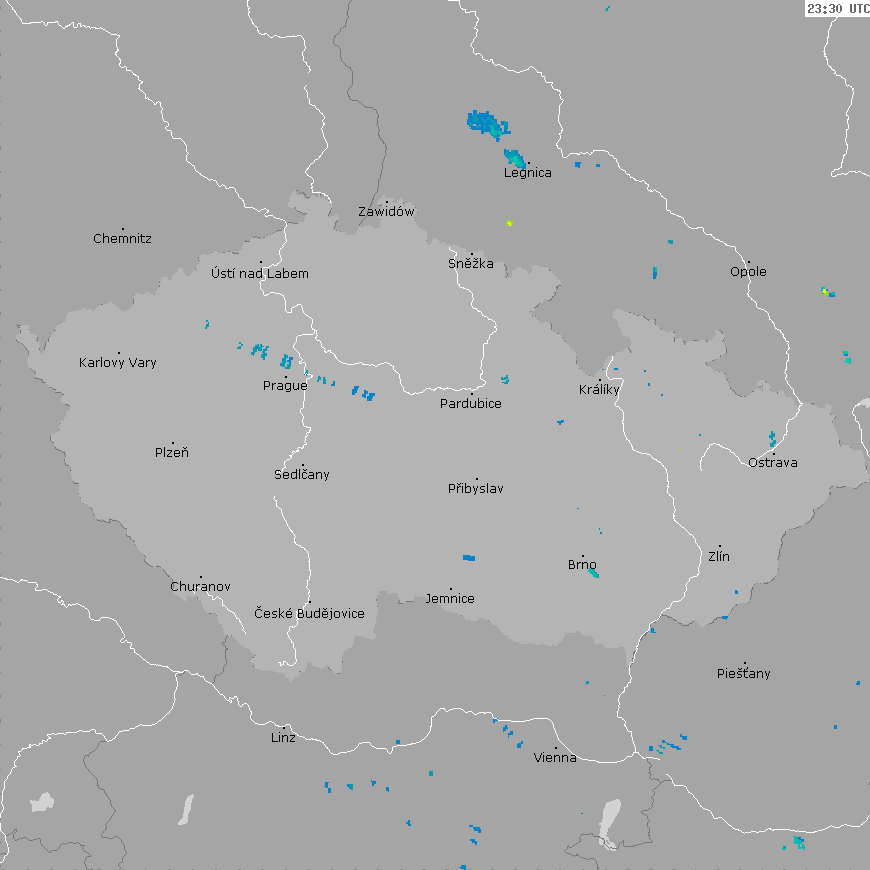Click the Pardubice city label

471,403
